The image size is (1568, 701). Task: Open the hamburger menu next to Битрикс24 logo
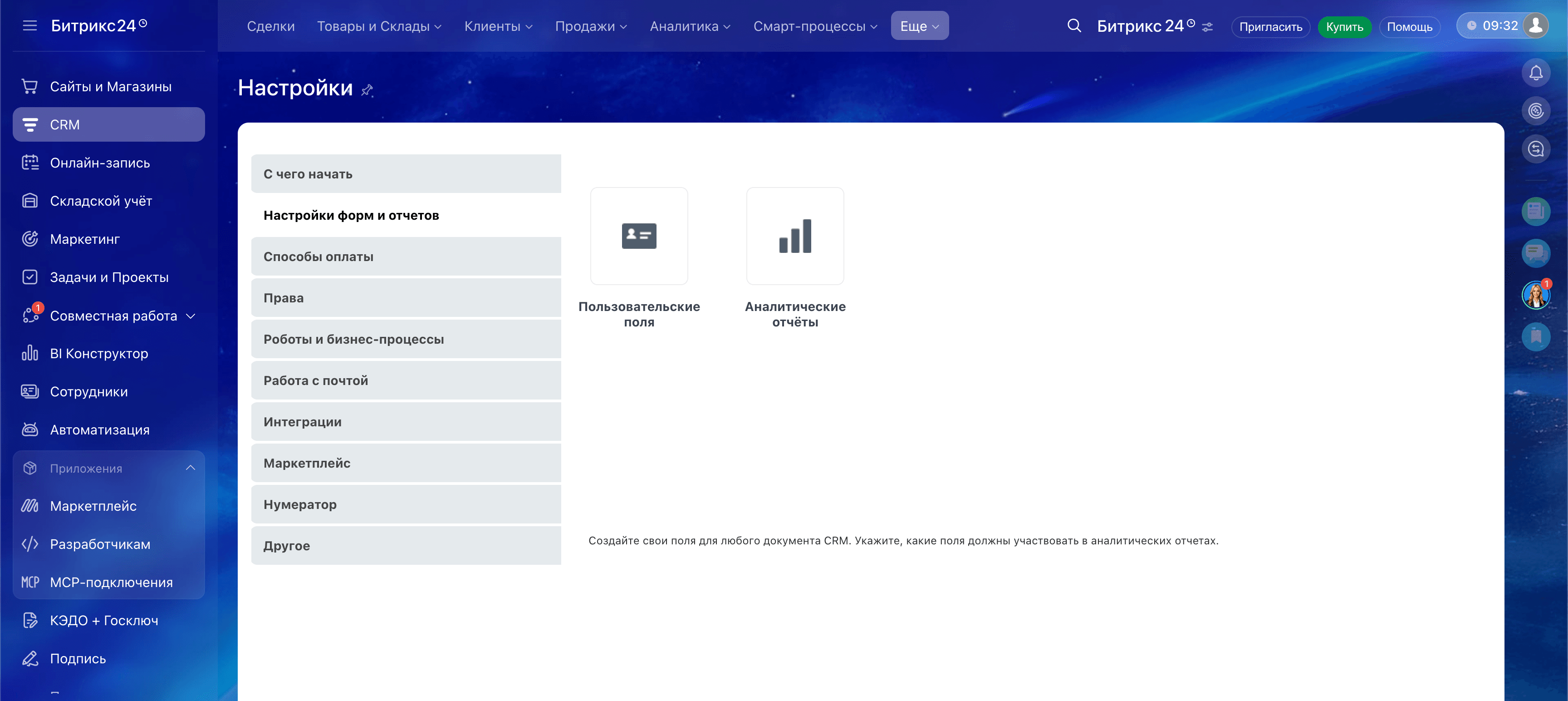pos(29,25)
